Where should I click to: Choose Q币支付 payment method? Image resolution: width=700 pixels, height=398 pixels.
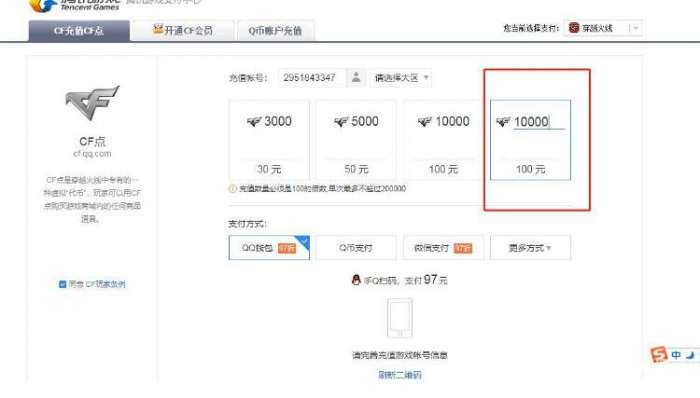356,248
